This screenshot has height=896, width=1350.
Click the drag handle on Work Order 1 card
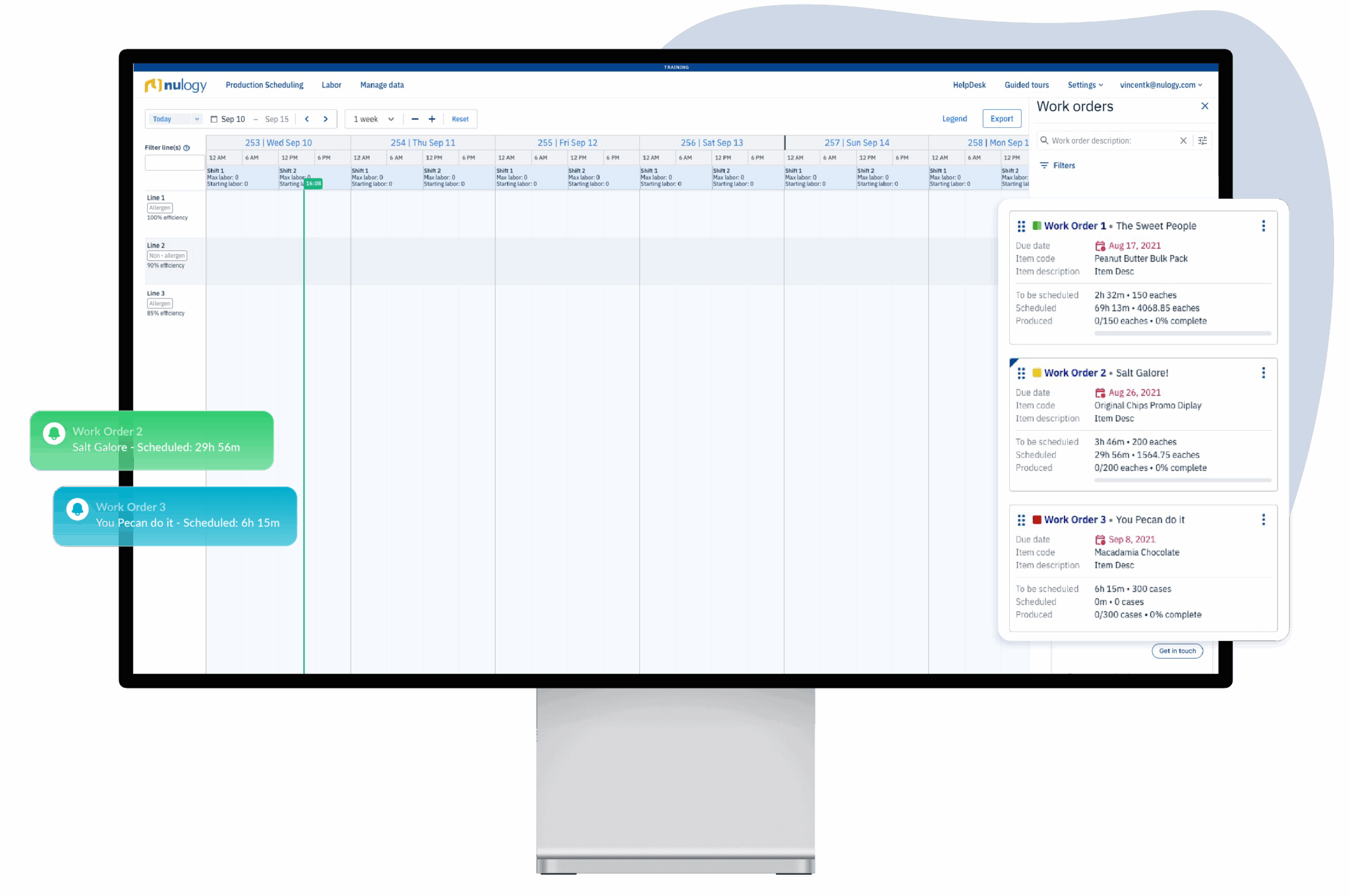[1021, 225]
